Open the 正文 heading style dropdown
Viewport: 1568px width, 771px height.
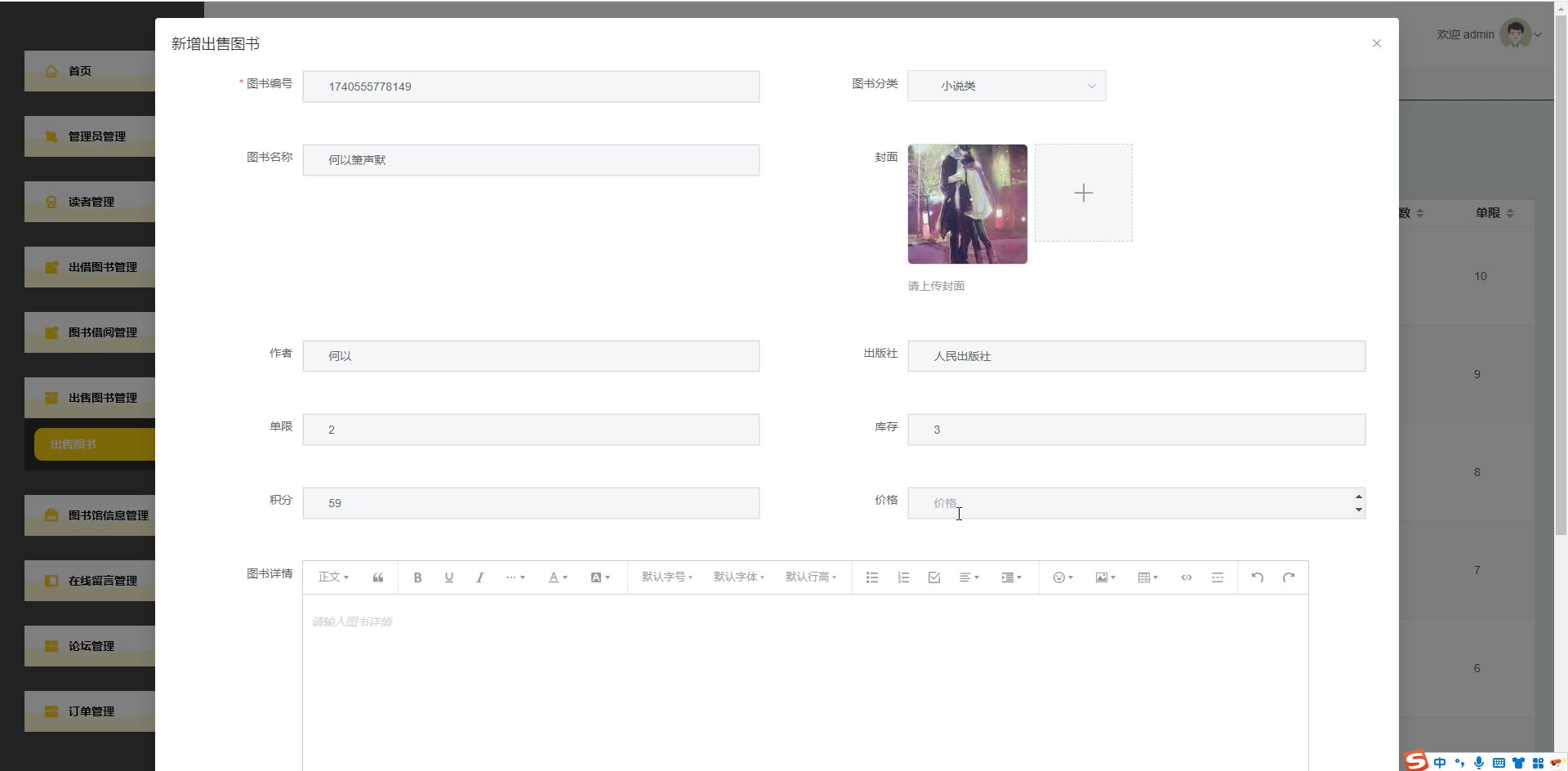[334, 577]
